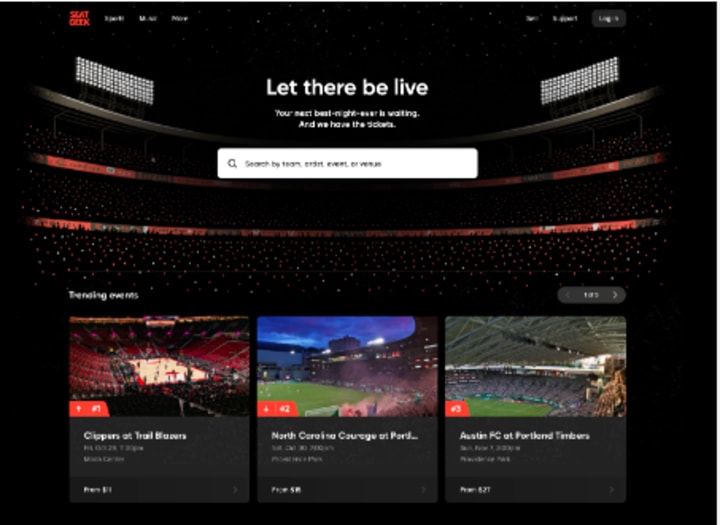Viewport: 720px width, 525px height.
Task: Open the Support link
Action: tap(565, 18)
